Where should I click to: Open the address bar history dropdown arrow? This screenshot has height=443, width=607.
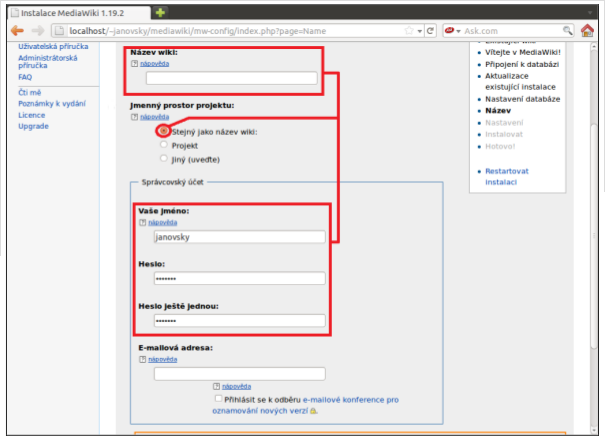tap(420, 31)
